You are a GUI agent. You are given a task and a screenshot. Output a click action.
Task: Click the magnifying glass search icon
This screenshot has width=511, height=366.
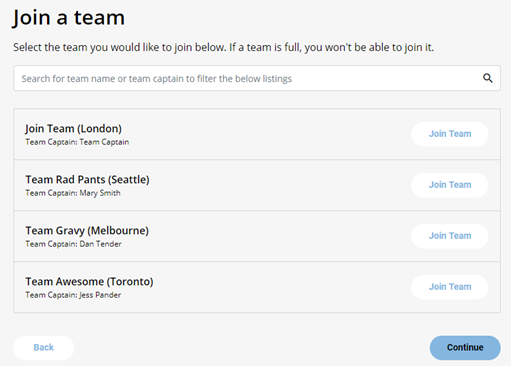coord(488,78)
